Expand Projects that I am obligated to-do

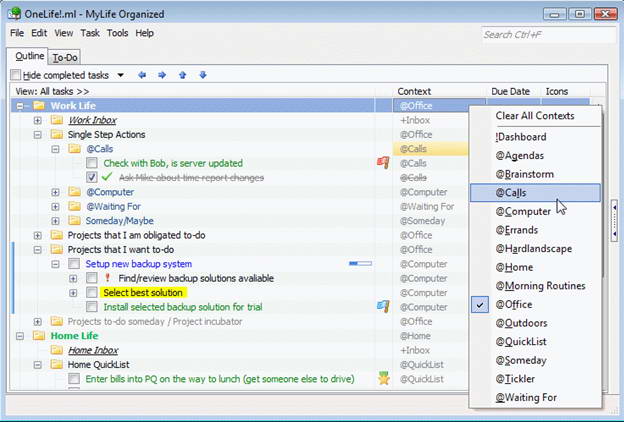(37, 235)
